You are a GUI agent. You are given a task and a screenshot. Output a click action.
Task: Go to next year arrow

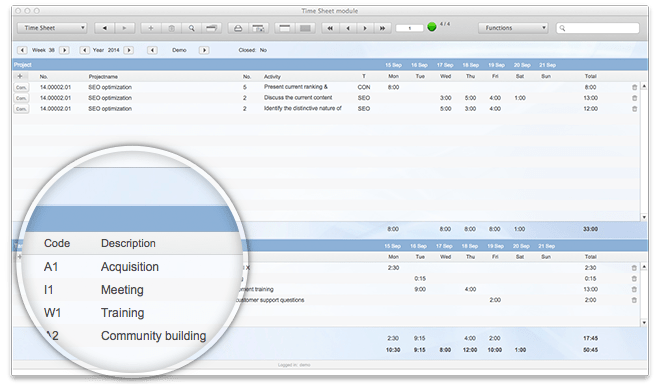(x=129, y=50)
